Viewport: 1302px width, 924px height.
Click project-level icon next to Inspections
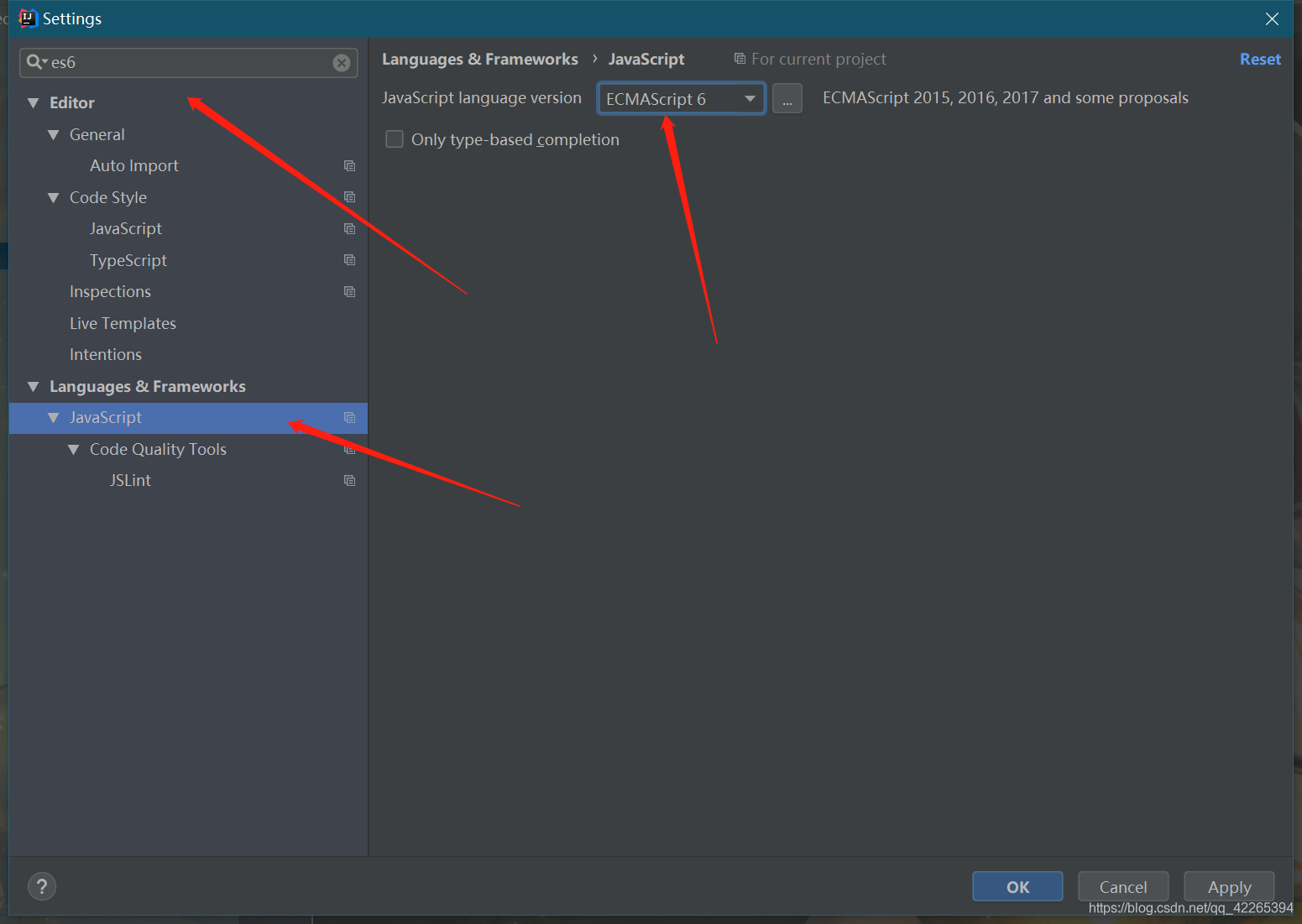[x=350, y=292]
